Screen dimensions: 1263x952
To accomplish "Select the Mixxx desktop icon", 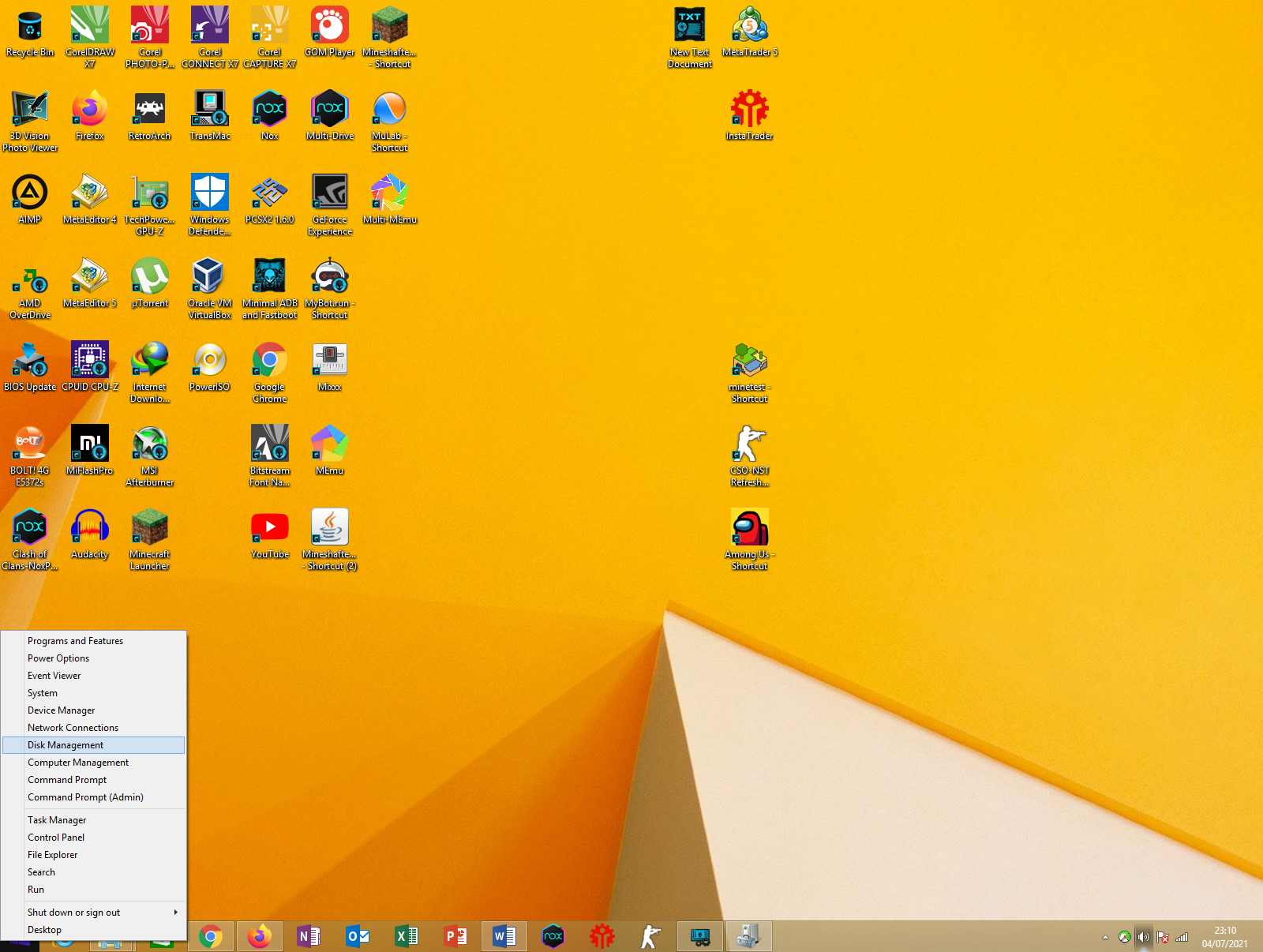I will click(330, 367).
